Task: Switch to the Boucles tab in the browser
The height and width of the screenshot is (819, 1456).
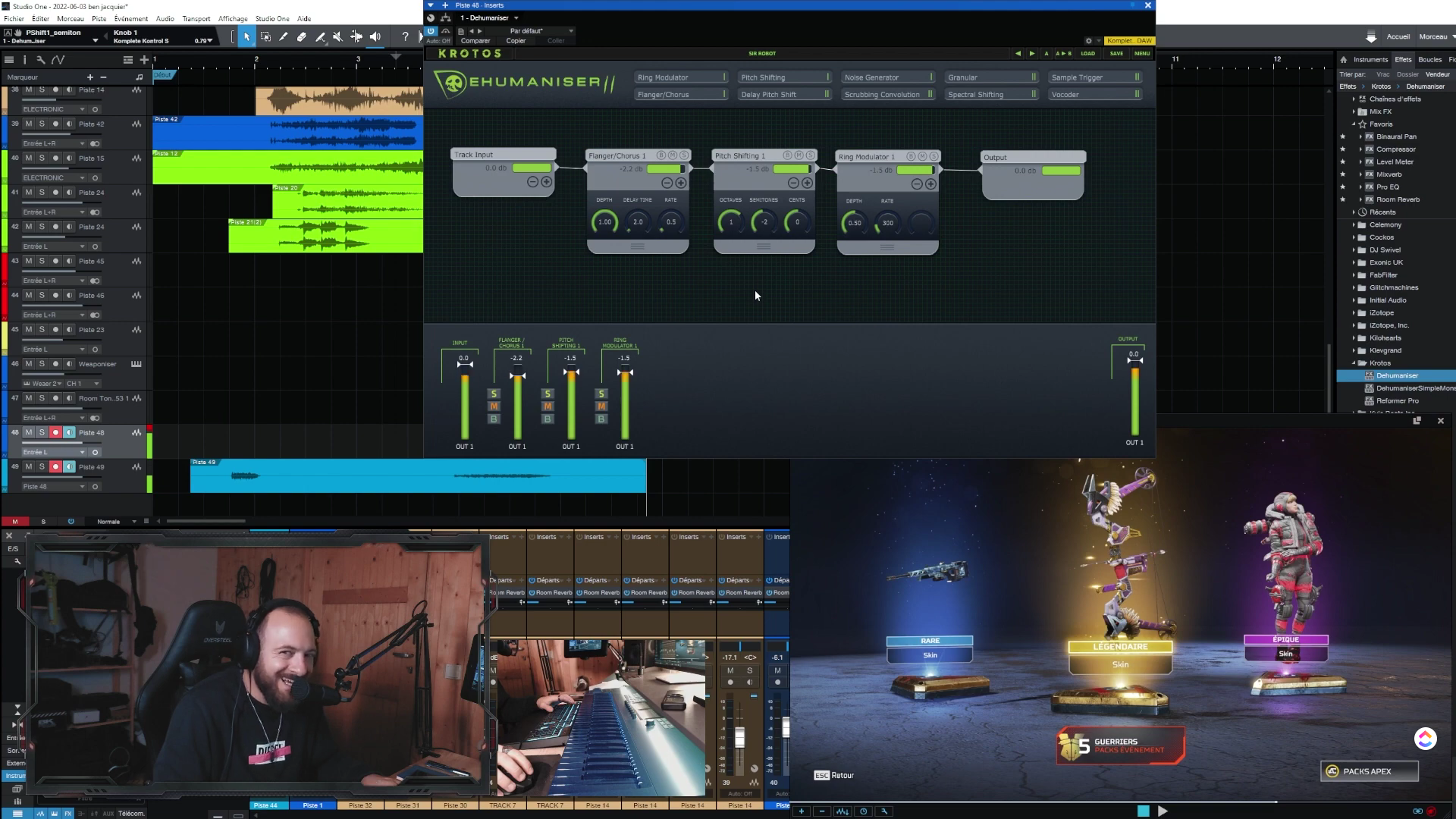Action: [1430, 59]
